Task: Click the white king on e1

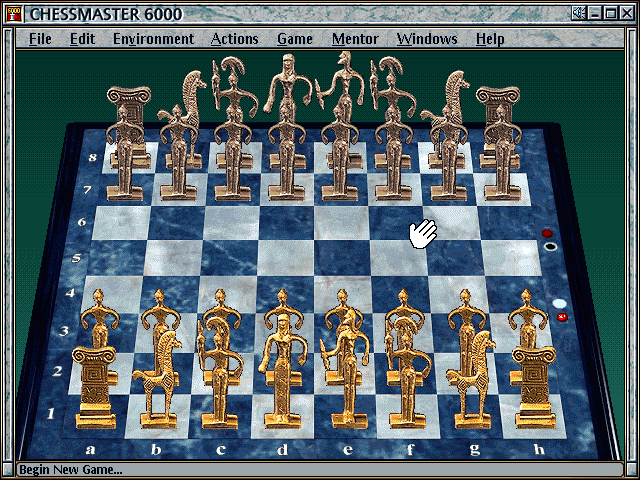Action: [x=345, y=369]
